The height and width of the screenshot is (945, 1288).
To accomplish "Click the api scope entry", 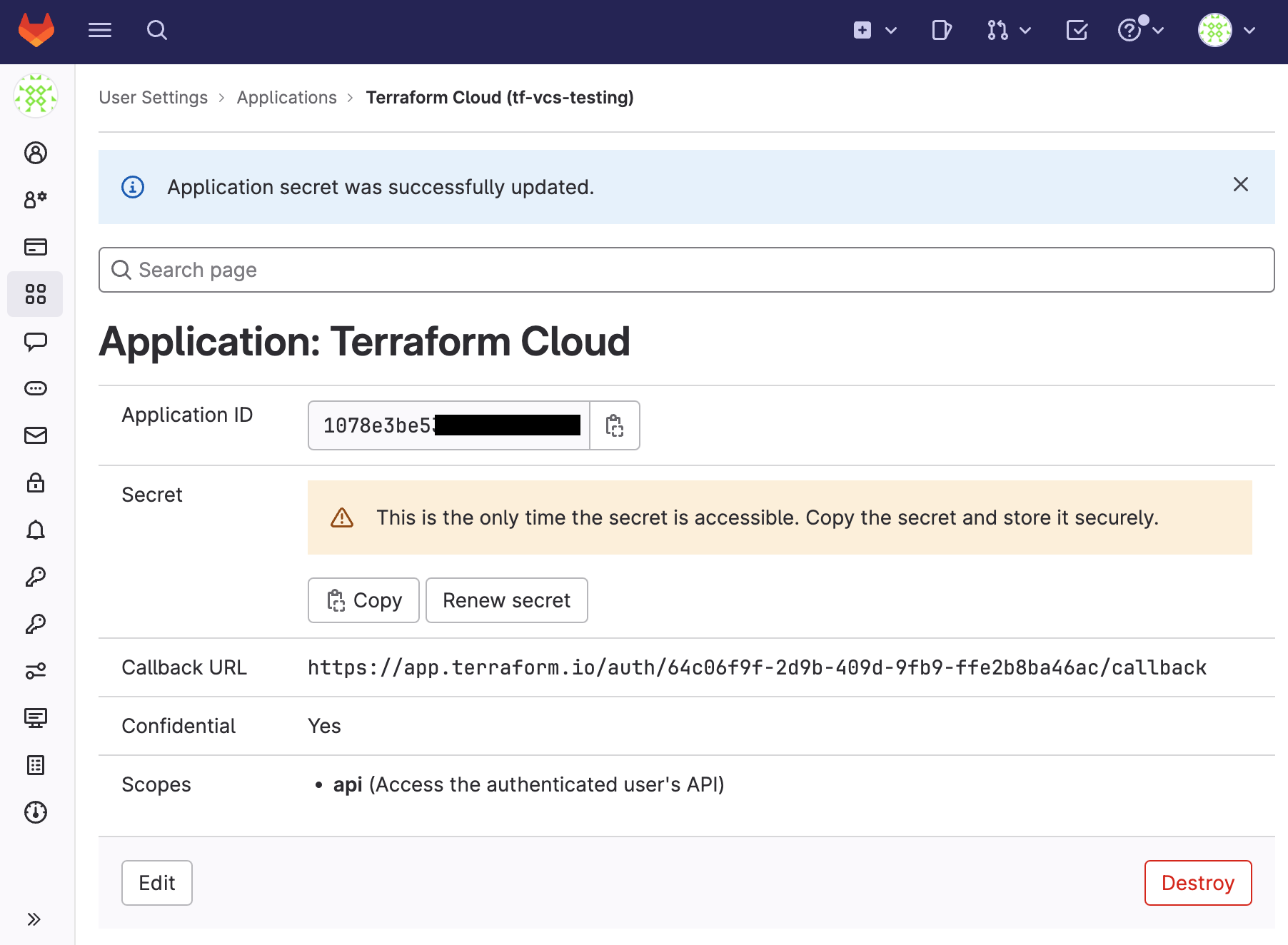I will (528, 784).
